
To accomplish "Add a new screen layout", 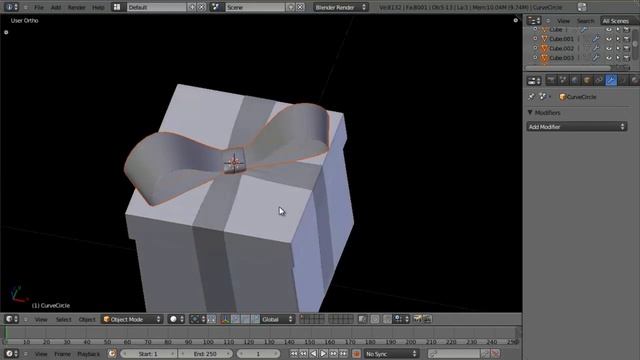I will pos(191,7).
